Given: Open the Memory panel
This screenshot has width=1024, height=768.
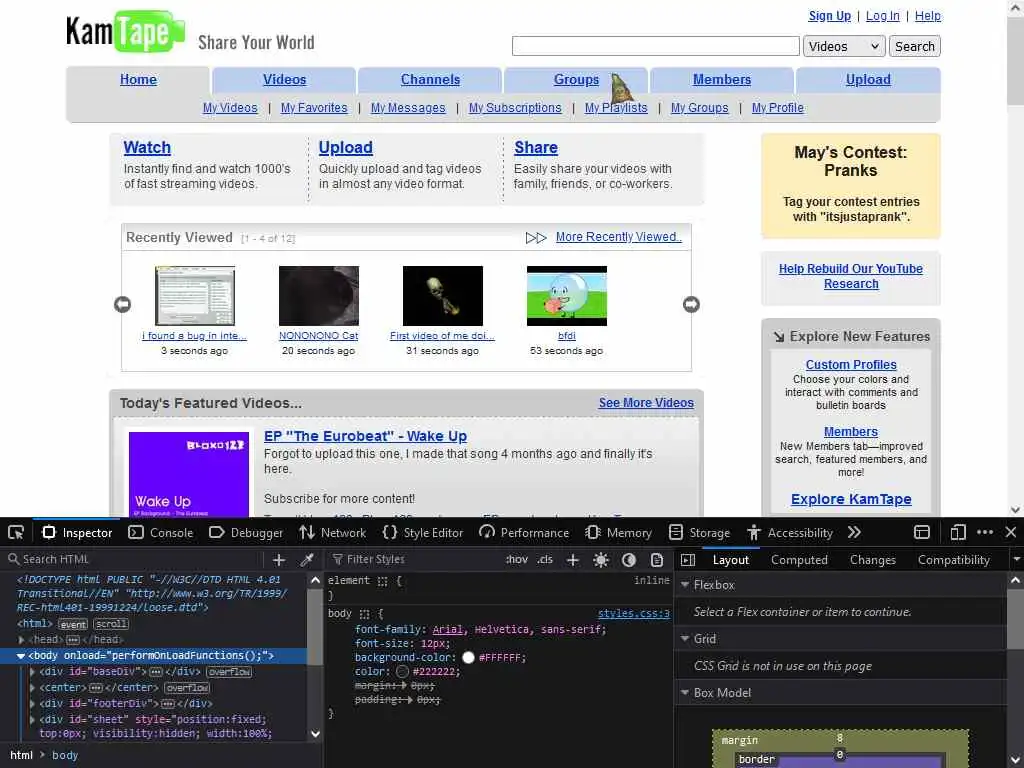Looking at the screenshot, I should coord(618,533).
